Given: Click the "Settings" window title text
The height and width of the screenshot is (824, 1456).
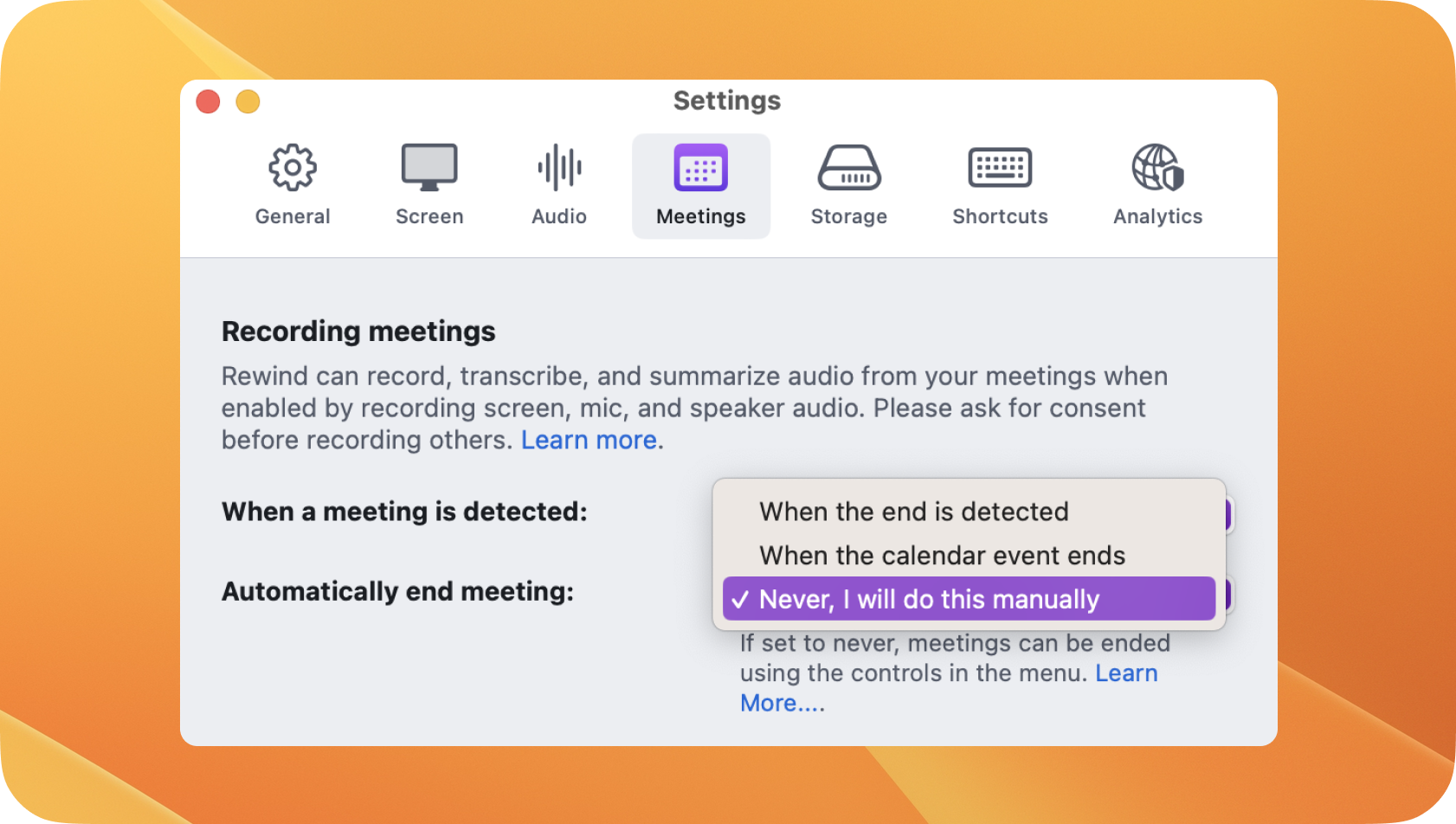Looking at the screenshot, I should [x=727, y=100].
